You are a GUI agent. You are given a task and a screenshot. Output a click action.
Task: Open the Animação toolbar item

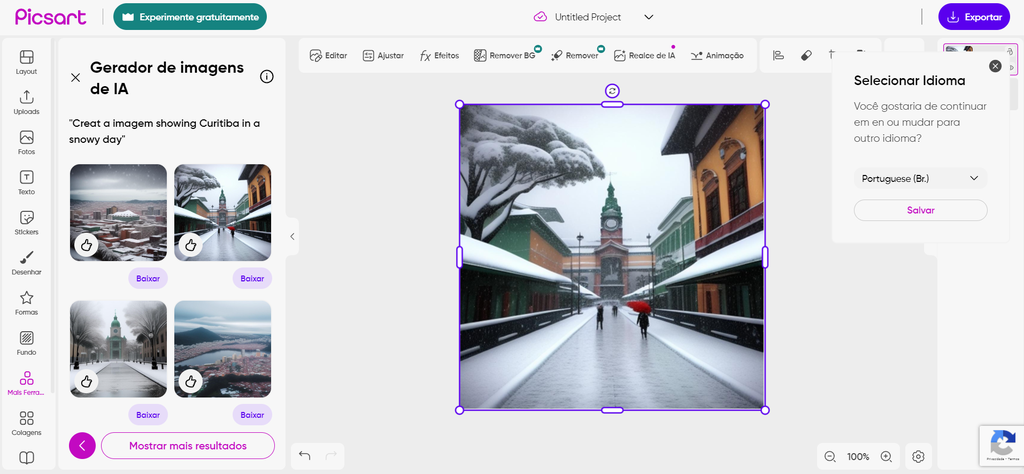717,56
